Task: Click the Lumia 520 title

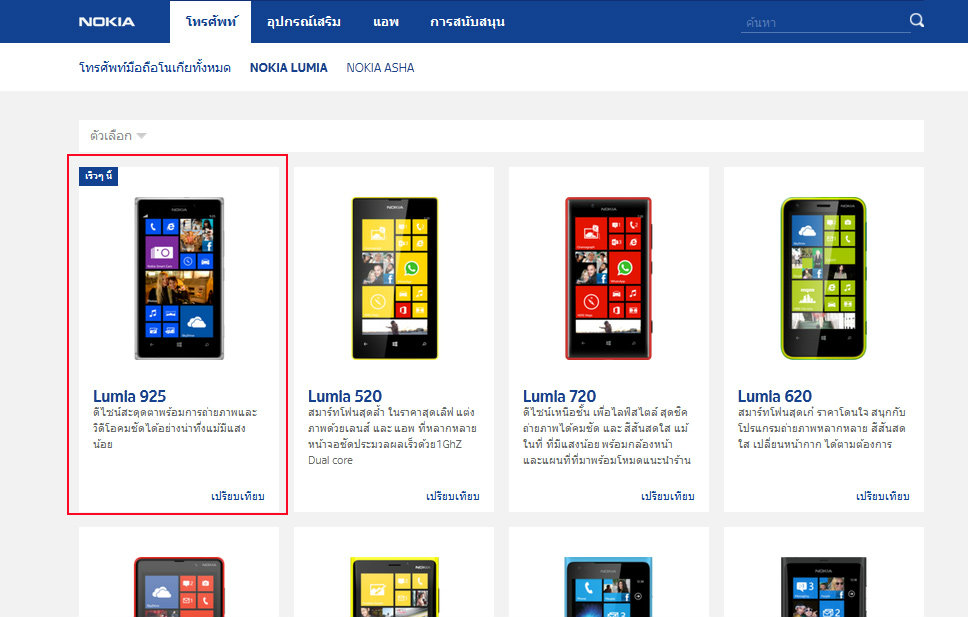Action: (345, 396)
